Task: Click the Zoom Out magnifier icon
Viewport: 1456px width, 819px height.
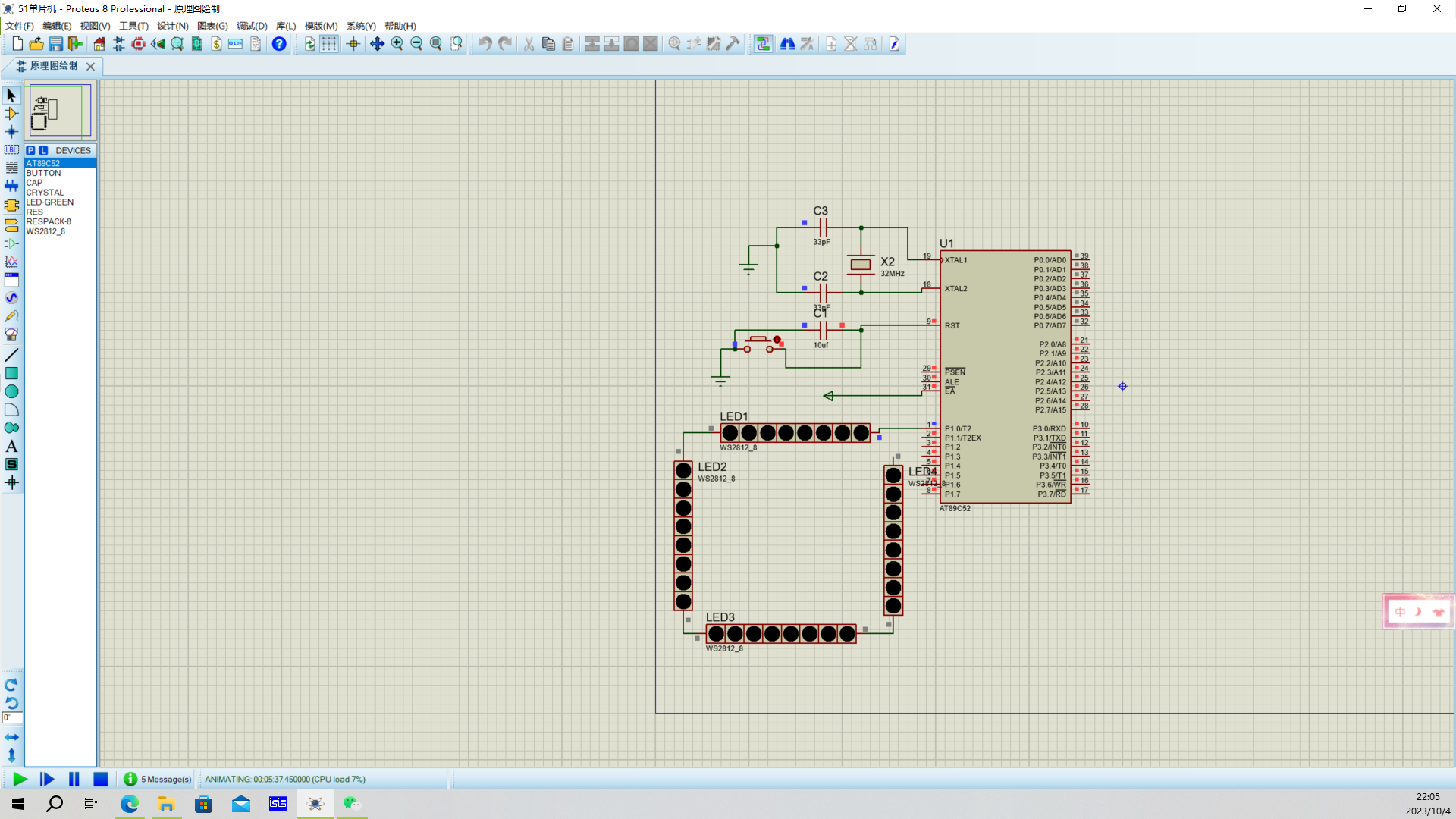Action: point(416,44)
